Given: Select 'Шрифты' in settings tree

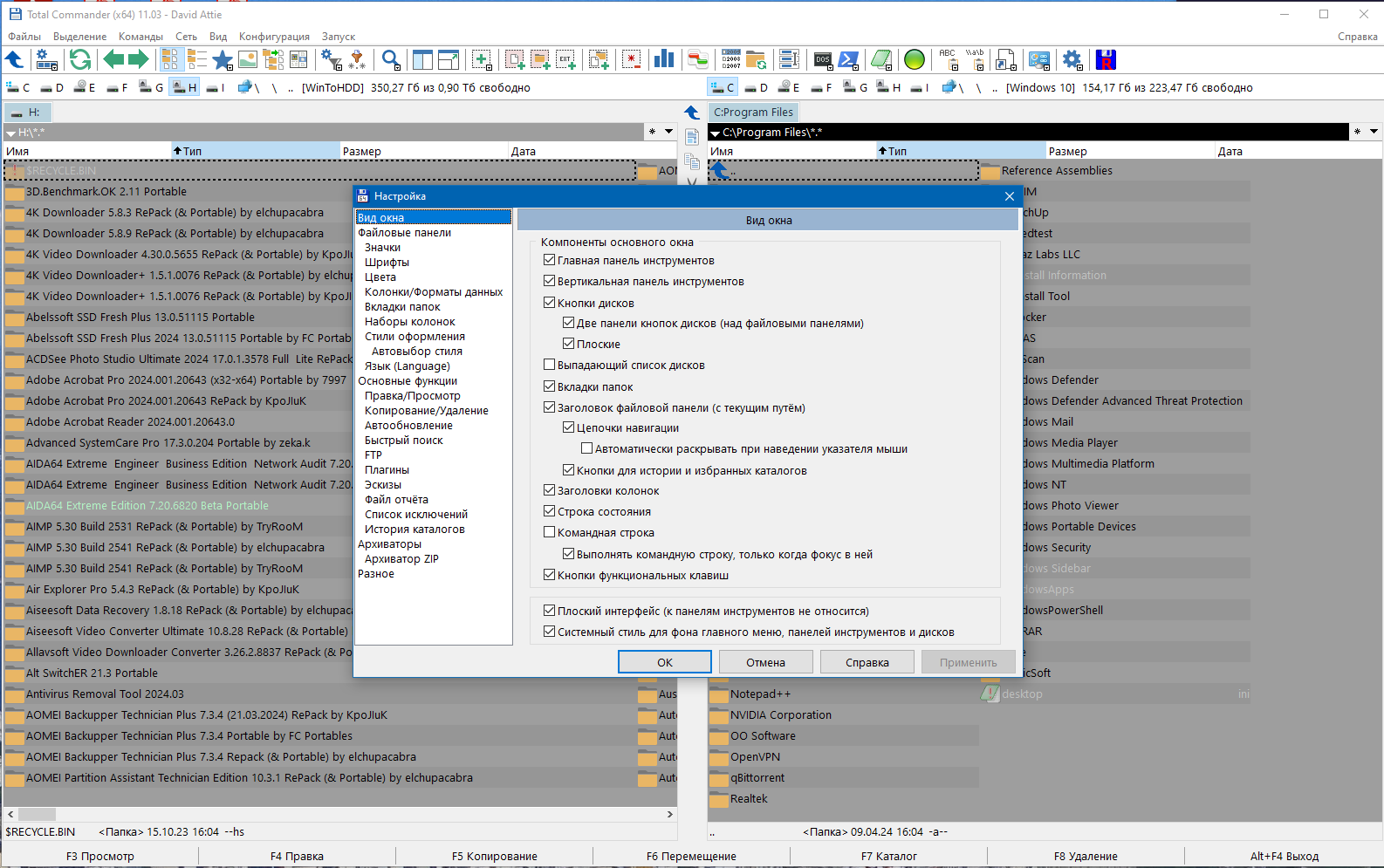Looking at the screenshot, I should pos(387,262).
